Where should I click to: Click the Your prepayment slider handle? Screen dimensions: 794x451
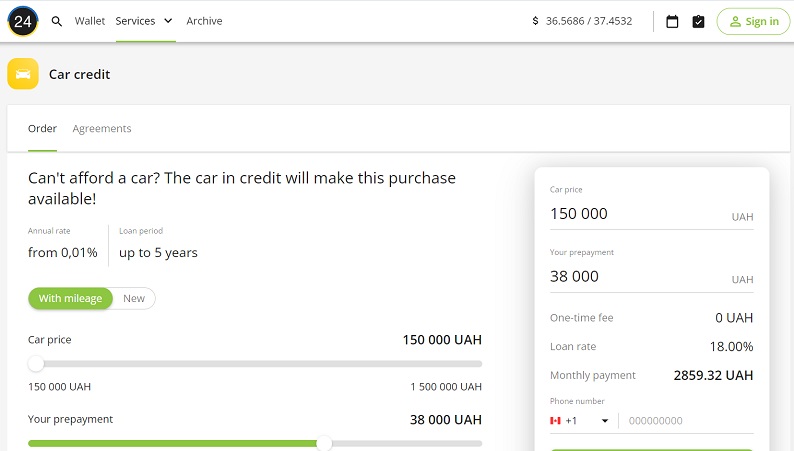324,443
